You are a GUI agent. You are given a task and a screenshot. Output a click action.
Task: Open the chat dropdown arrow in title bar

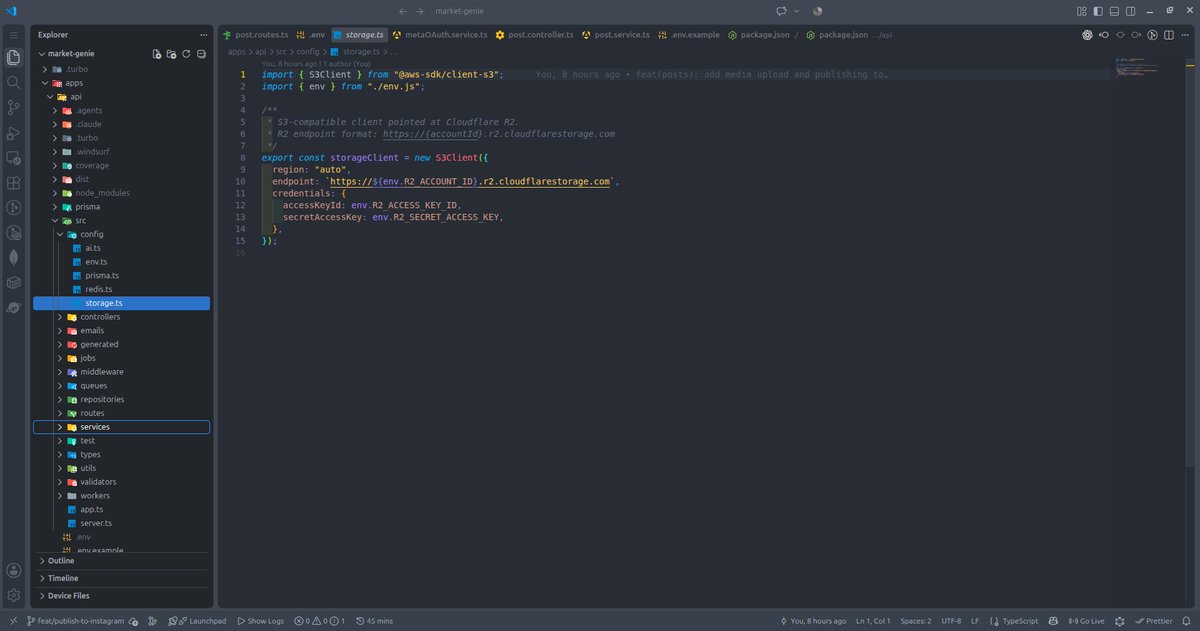[796, 11]
